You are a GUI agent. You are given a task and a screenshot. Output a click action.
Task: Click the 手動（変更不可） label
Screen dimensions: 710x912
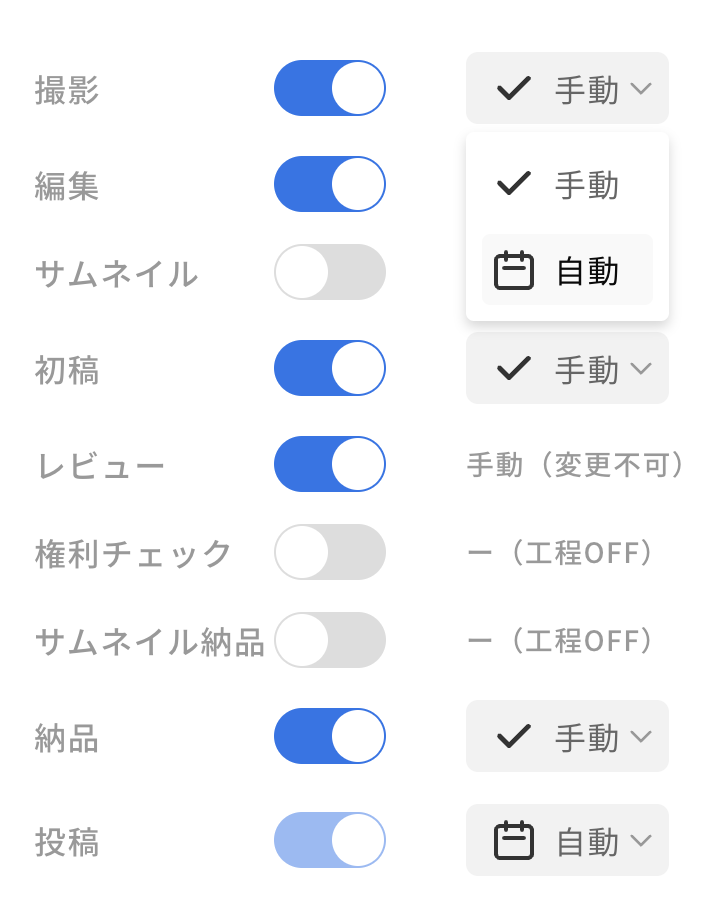coord(576,465)
